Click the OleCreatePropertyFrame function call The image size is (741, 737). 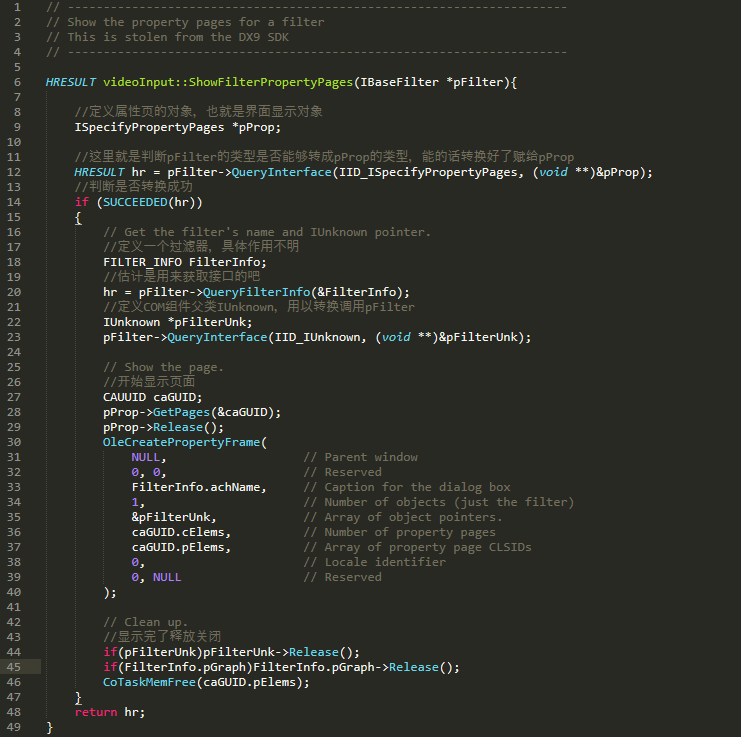point(181,442)
